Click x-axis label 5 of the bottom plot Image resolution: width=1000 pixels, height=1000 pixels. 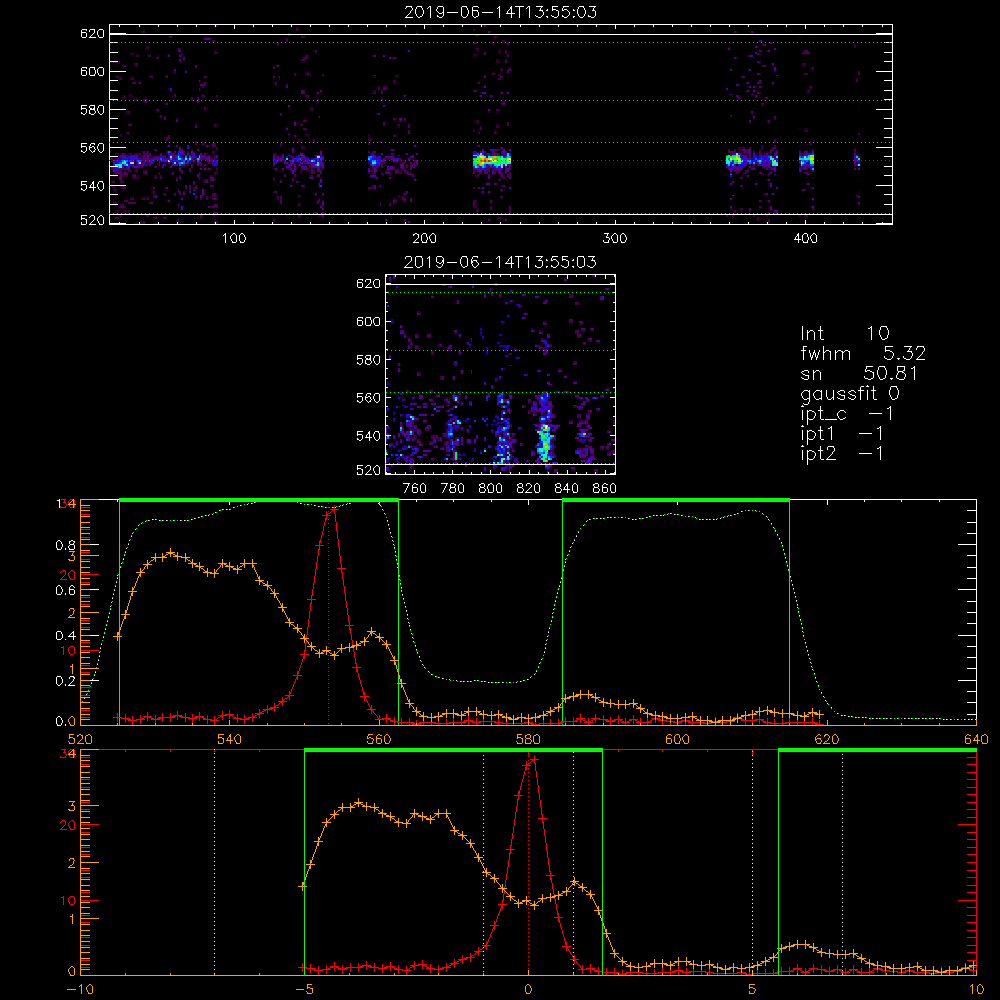[x=753, y=990]
